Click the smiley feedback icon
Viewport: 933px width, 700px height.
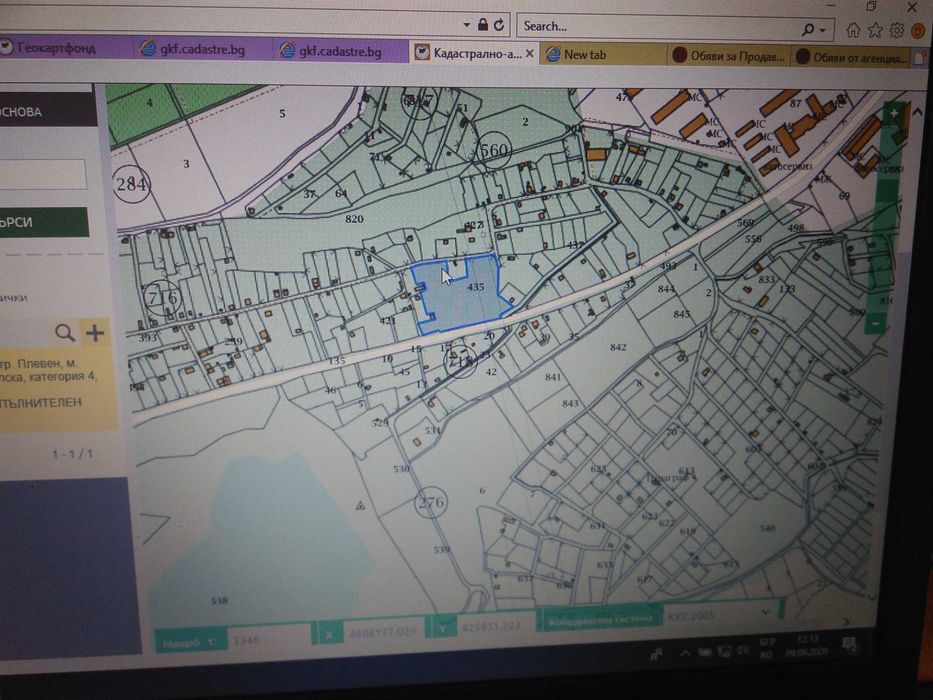tap(919, 31)
